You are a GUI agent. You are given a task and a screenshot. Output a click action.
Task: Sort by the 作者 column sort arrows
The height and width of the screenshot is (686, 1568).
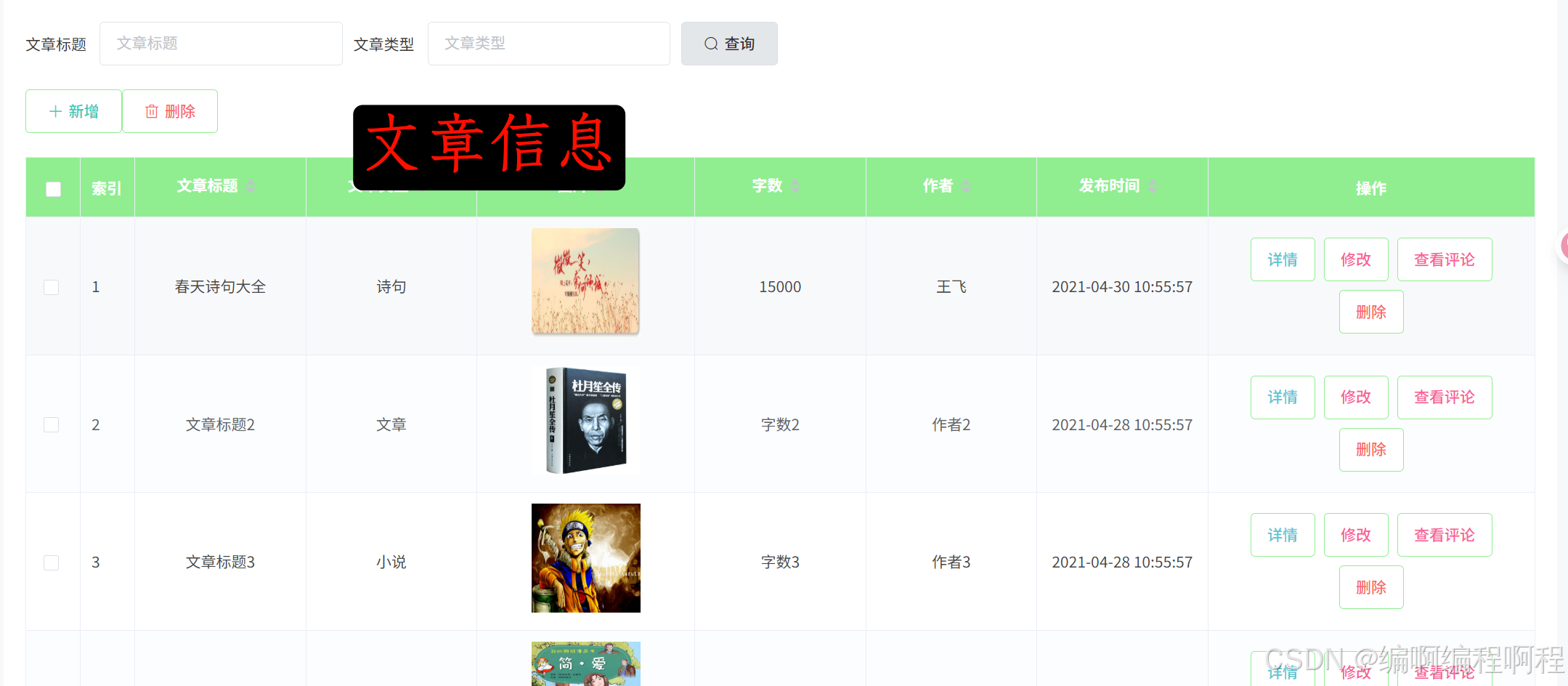(965, 187)
